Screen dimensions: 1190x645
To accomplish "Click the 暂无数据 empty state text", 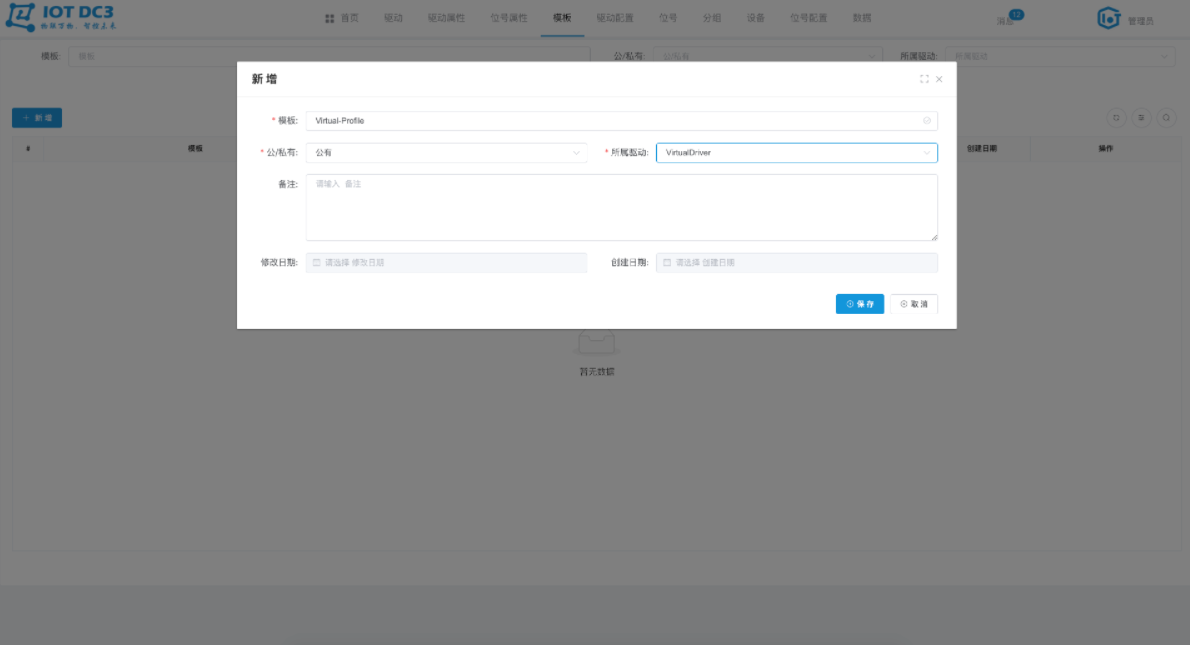I will (x=597, y=372).
